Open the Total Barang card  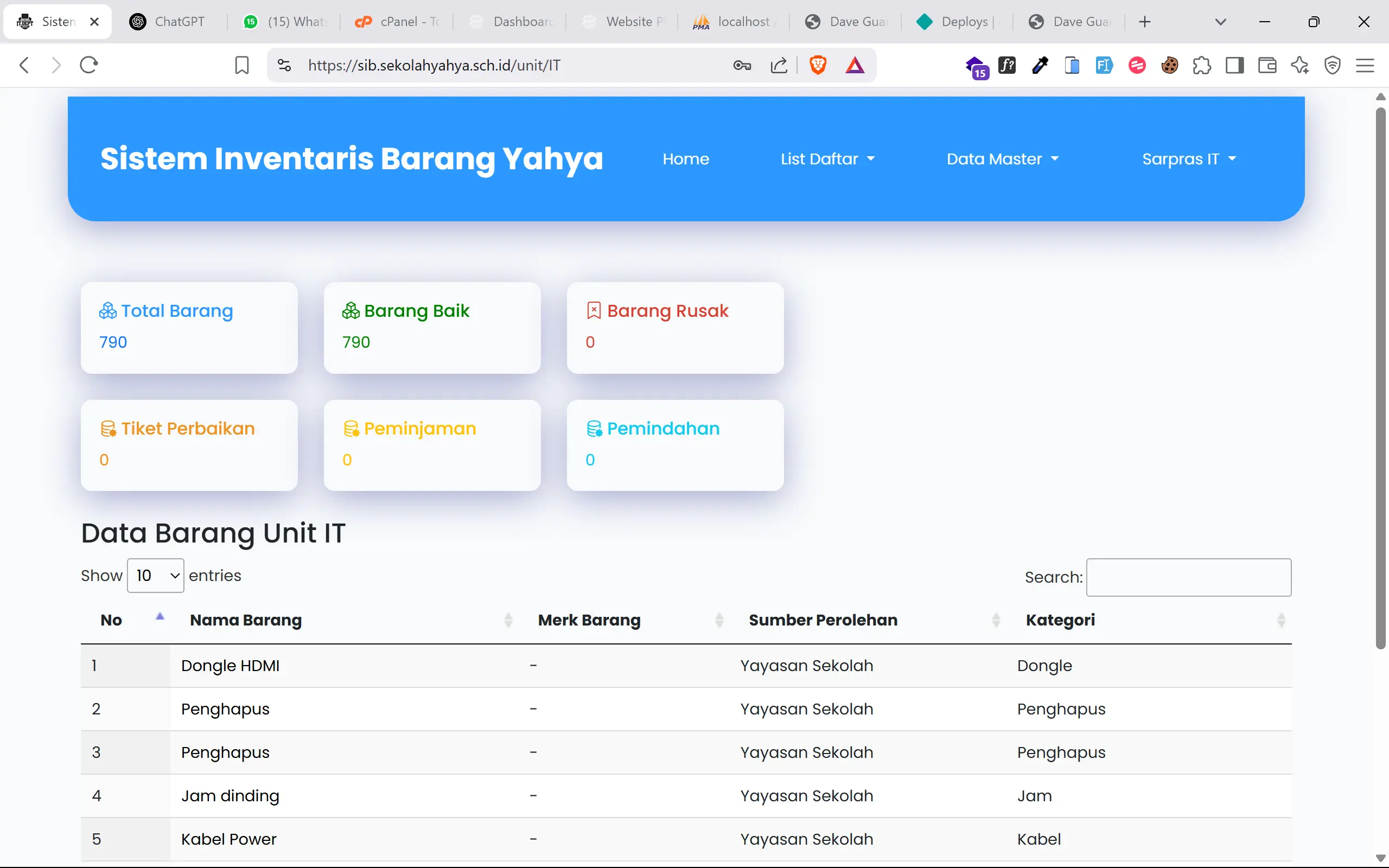coord(189,328)
